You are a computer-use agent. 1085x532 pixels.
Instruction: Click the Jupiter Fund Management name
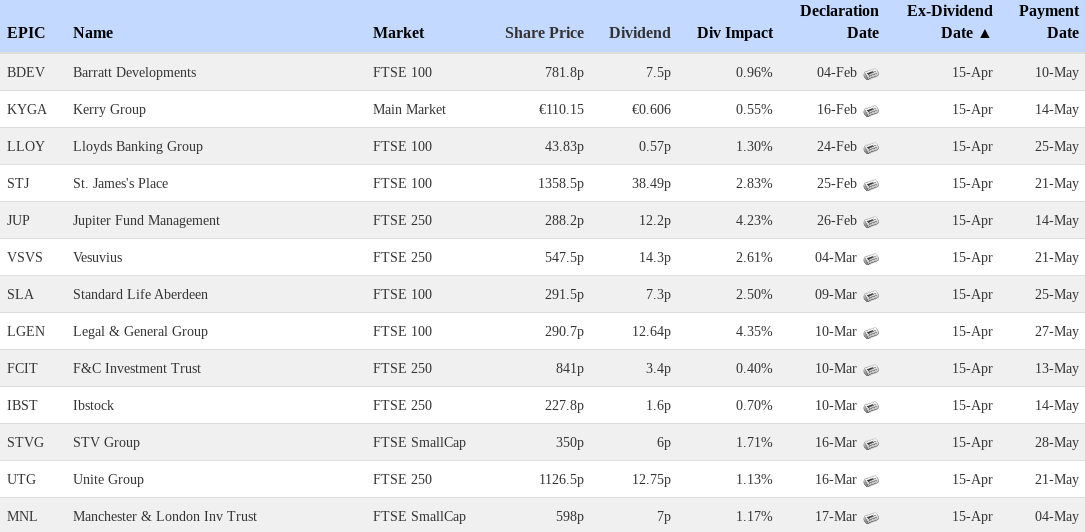[146, 221]
